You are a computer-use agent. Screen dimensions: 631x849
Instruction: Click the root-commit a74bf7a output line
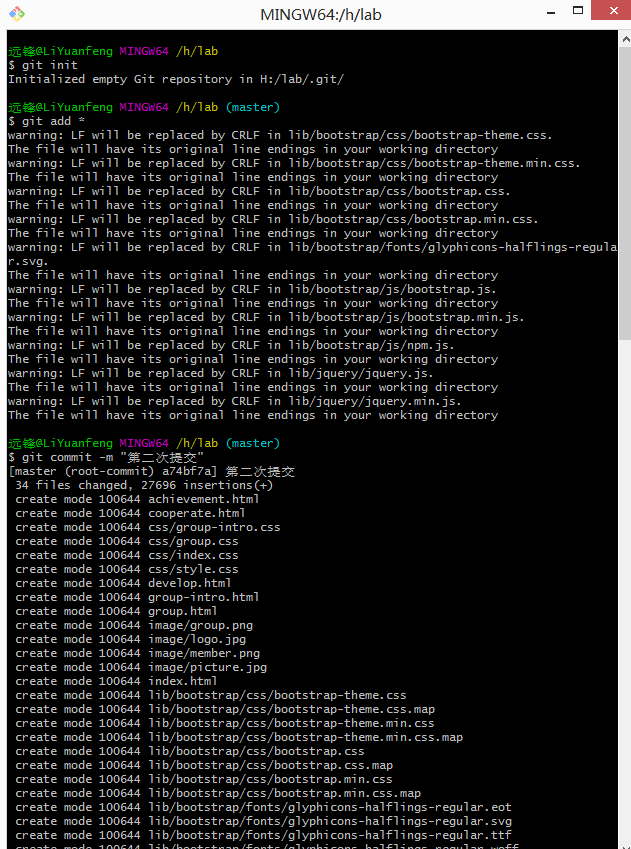click(151, 471)
